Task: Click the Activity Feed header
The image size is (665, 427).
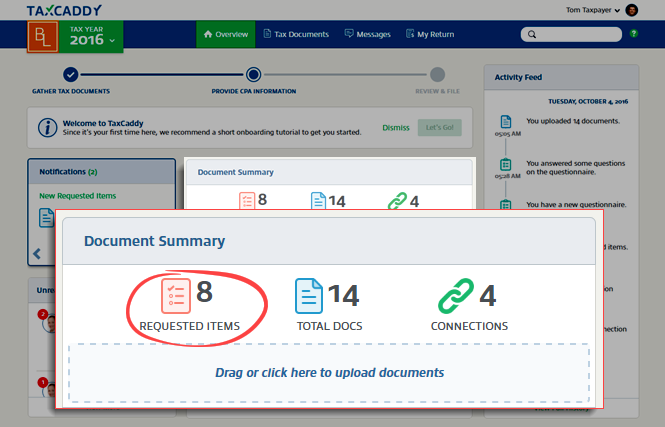Action: point(561,77)
